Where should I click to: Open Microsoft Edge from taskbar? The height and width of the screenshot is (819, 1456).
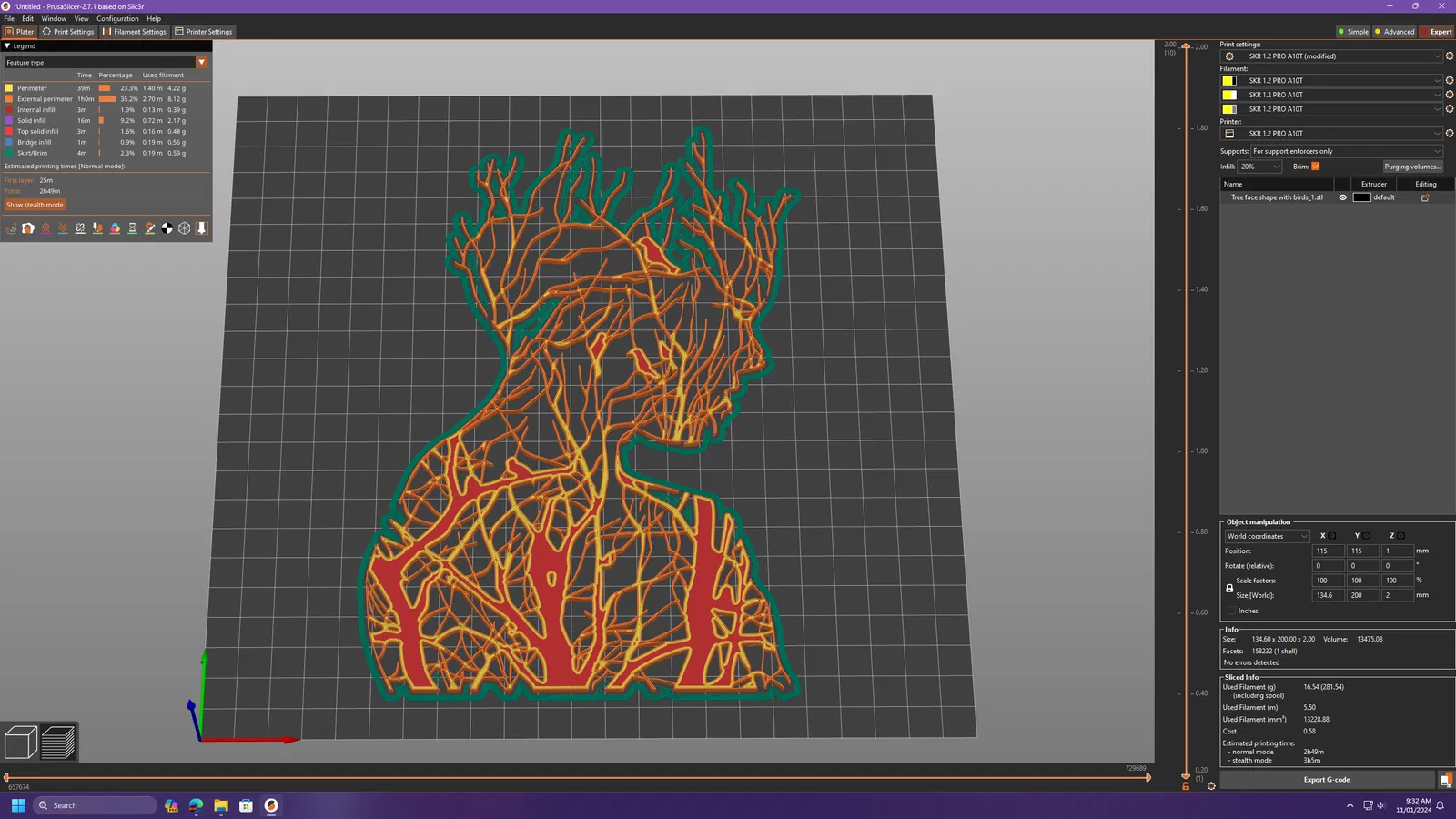click(x=196, y=805)
